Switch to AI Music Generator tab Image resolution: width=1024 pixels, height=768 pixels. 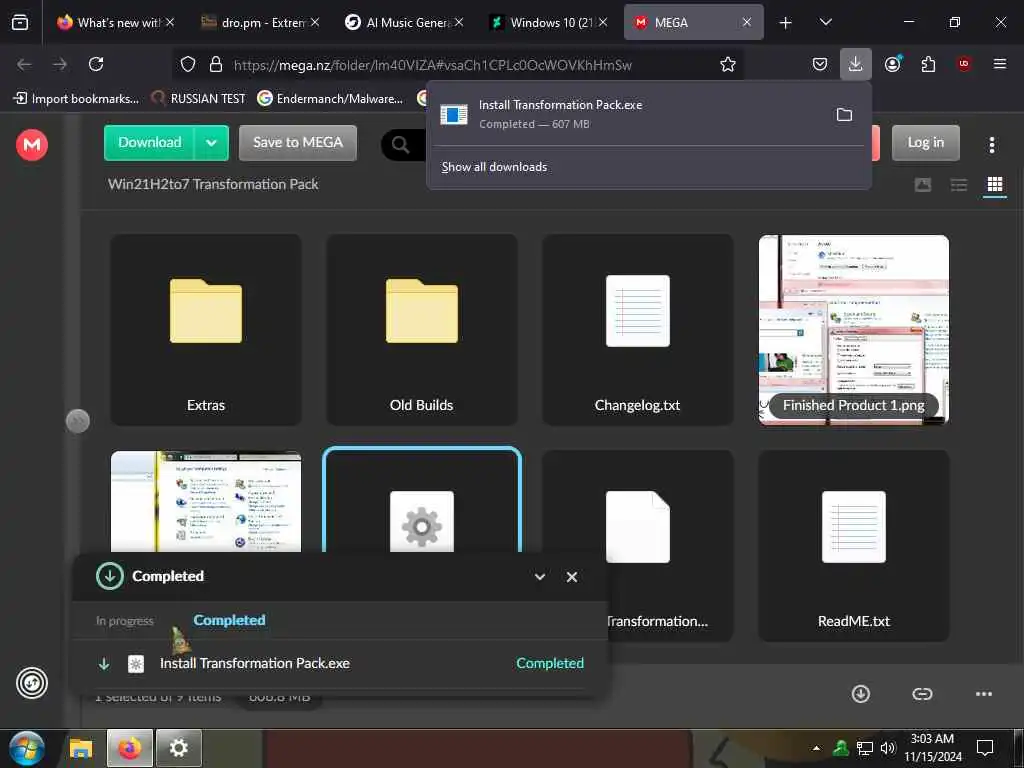click(x=404, y=22)
